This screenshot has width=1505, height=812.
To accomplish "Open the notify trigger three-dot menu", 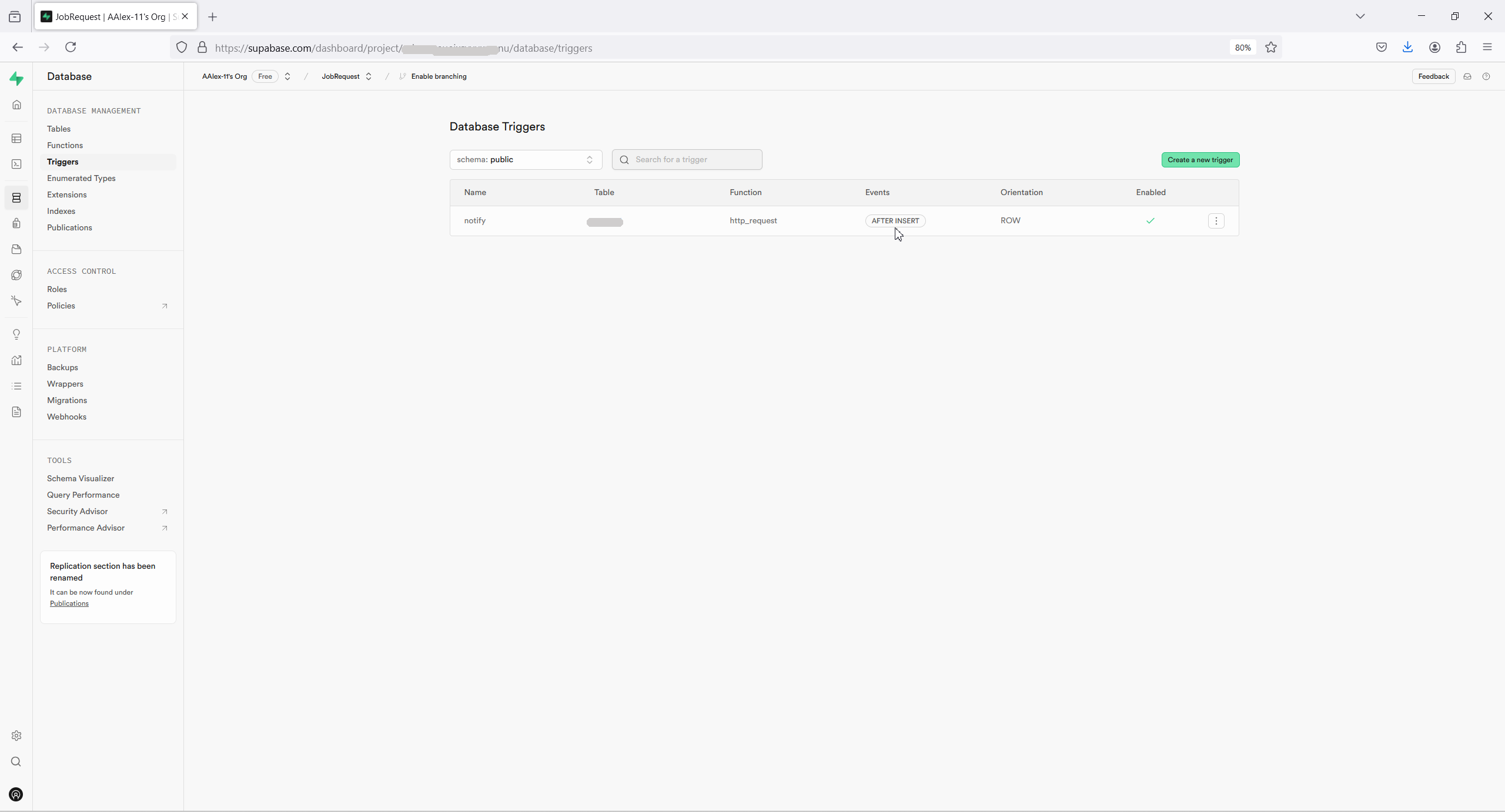I will point(1216,221).
